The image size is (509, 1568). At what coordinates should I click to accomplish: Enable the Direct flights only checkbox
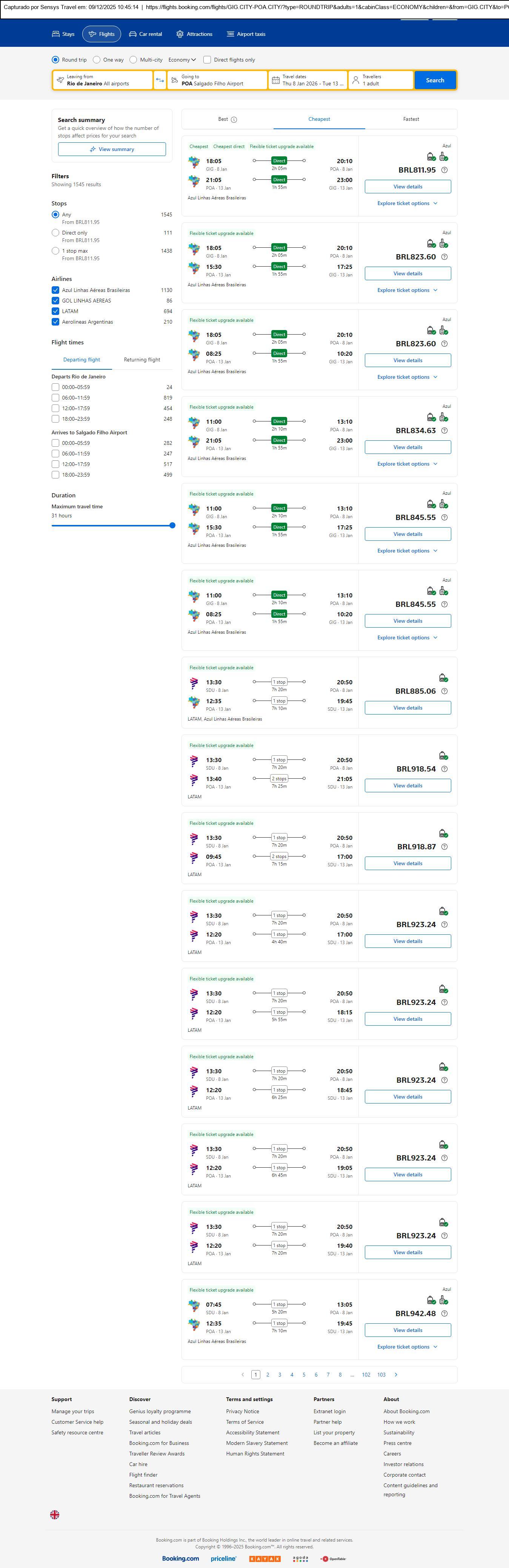[x=208, y=60]
